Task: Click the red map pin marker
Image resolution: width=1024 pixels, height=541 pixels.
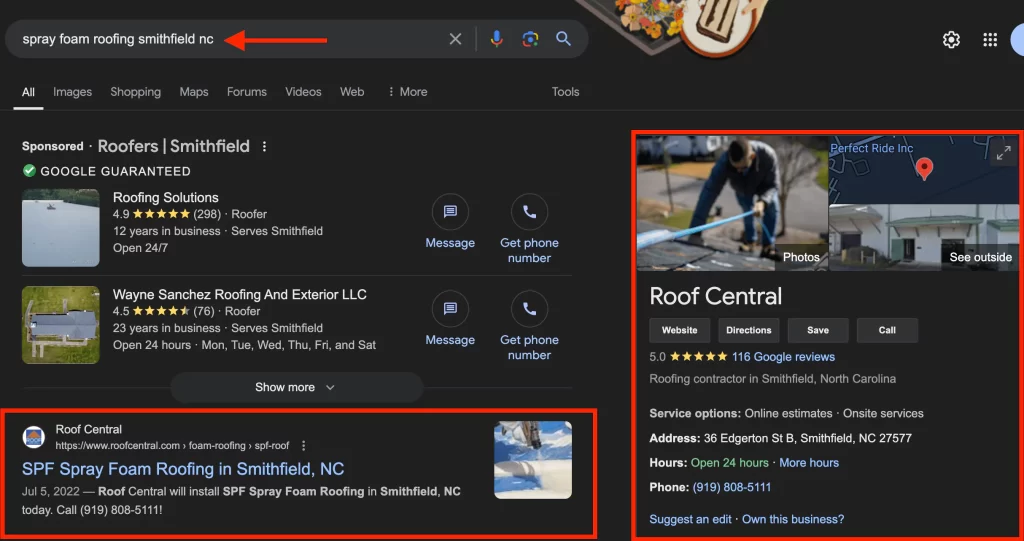Action: [x=923, y=169]
